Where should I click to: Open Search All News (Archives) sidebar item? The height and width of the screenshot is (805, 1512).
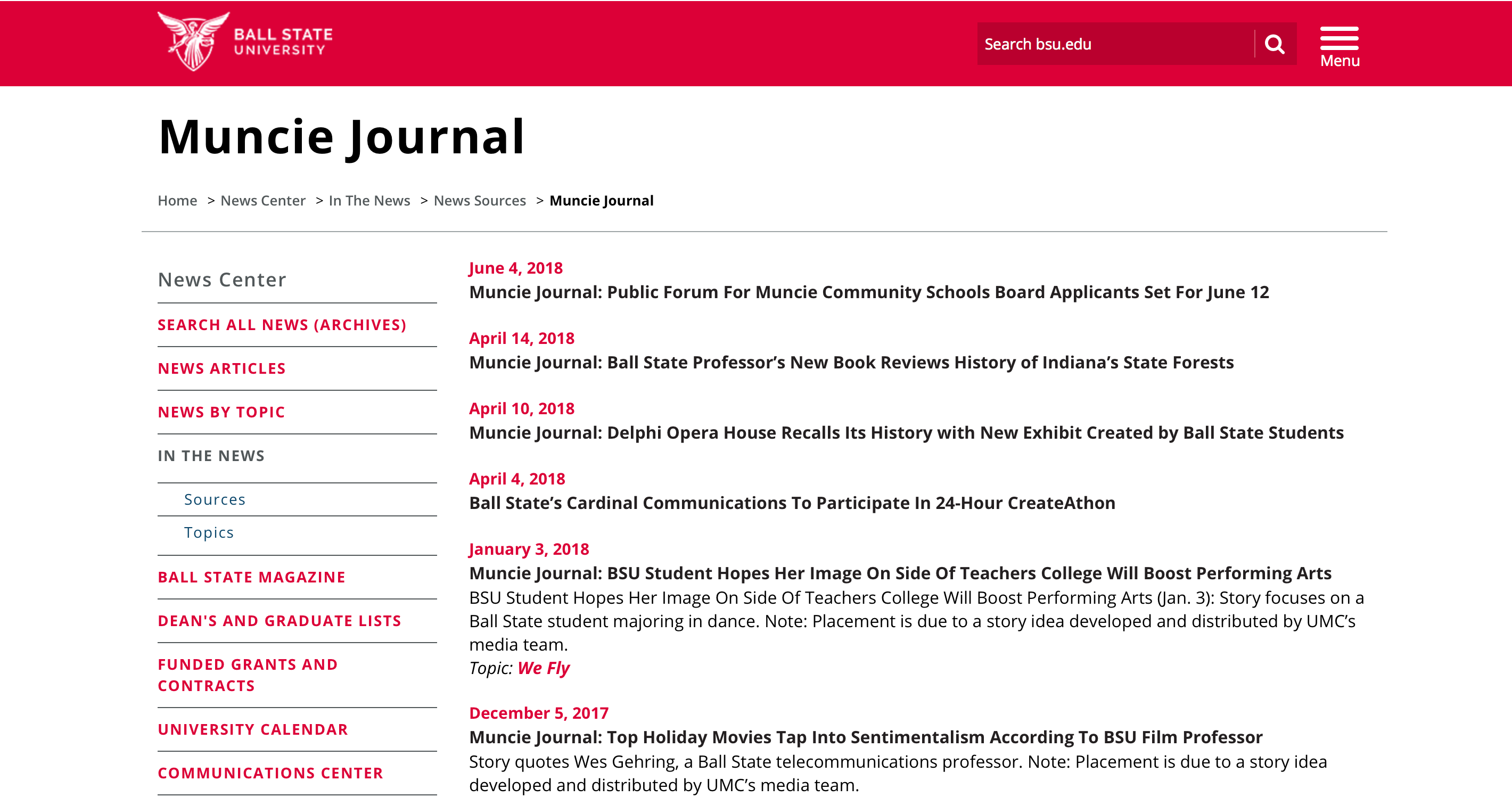282,325
